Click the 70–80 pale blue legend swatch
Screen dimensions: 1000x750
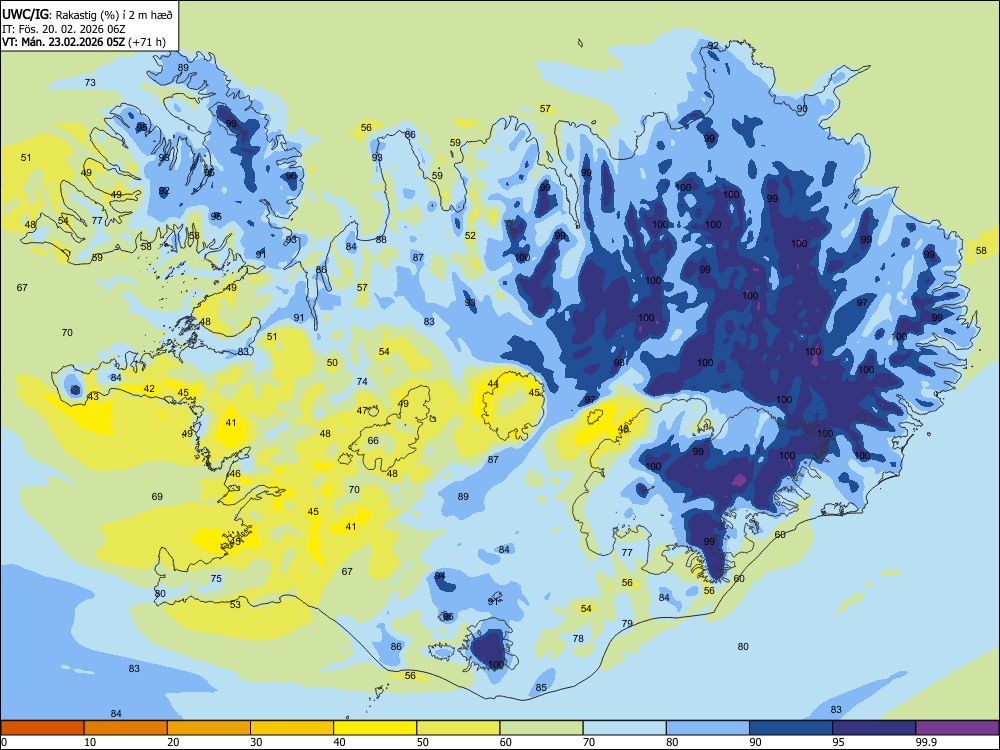click(x=624, y=728)
